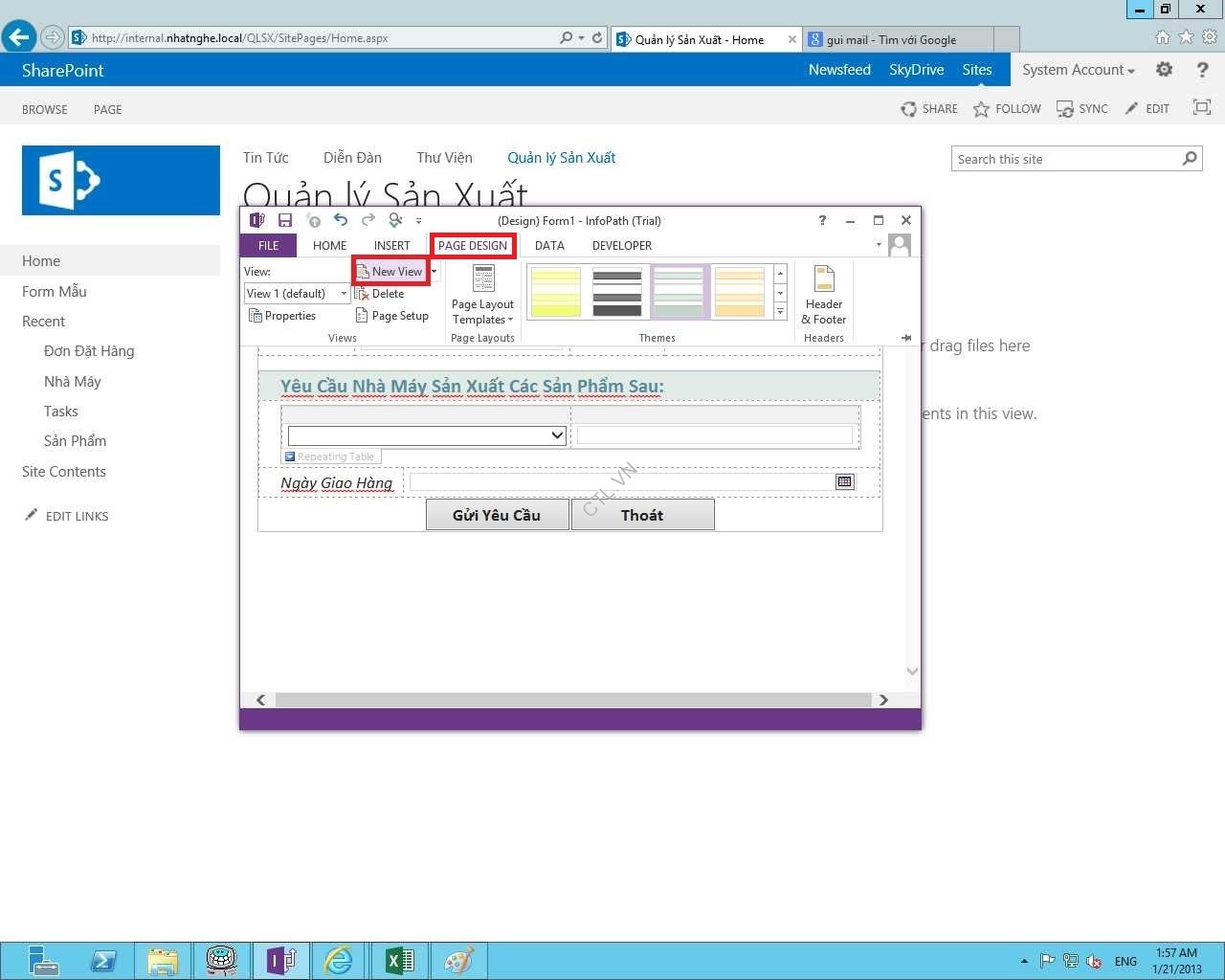Open the System Account menu
The height and width of the screenshot is (980, 1225).
[x=1078, y=70]
